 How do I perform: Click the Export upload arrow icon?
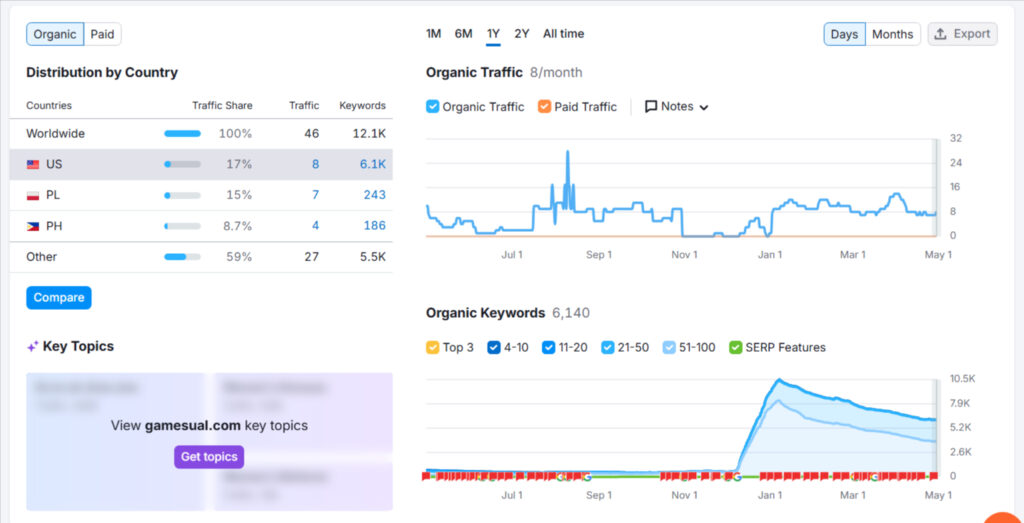[940, 34]
